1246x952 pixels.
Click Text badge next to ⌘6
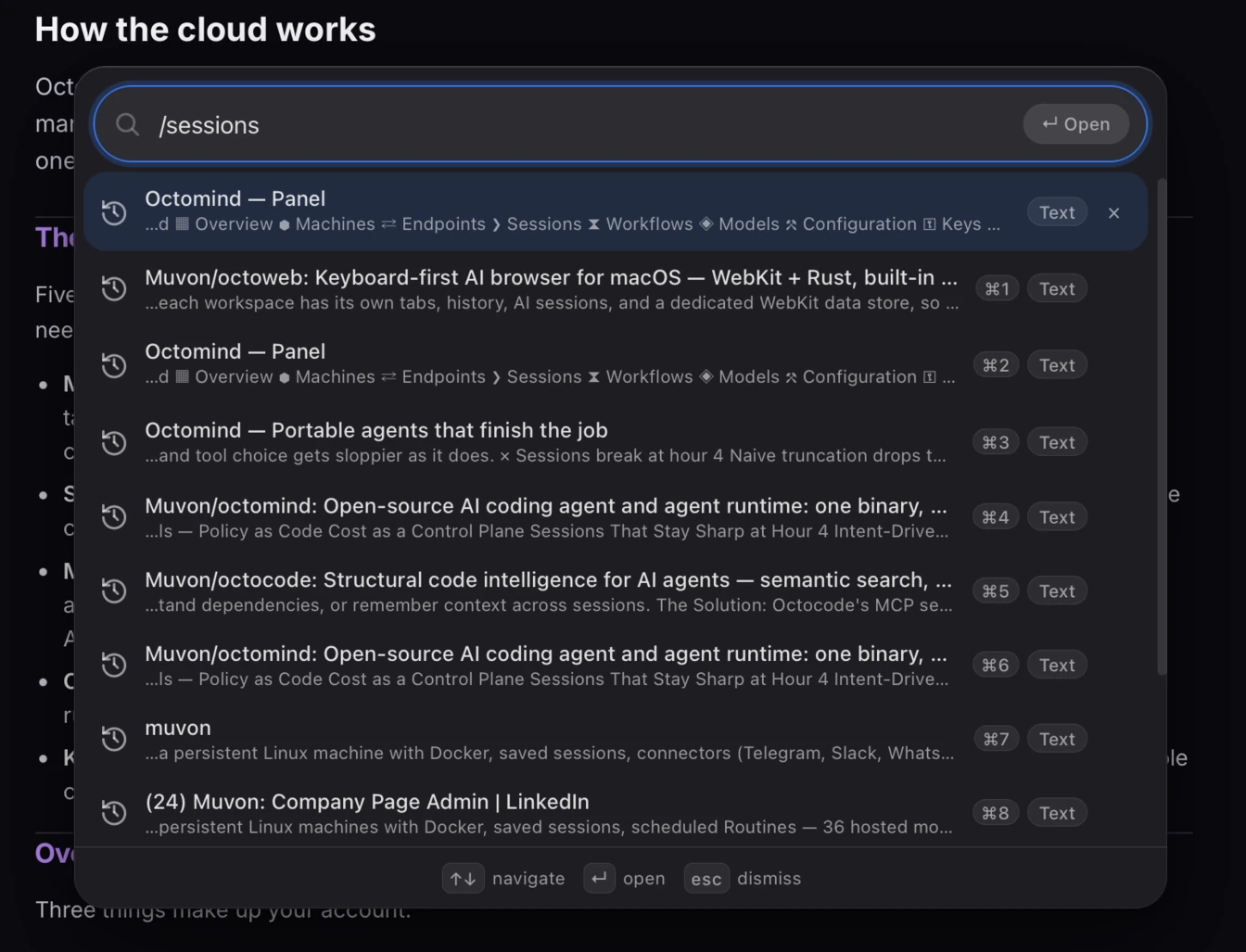pyautogui.click(x=1057, y=665)
